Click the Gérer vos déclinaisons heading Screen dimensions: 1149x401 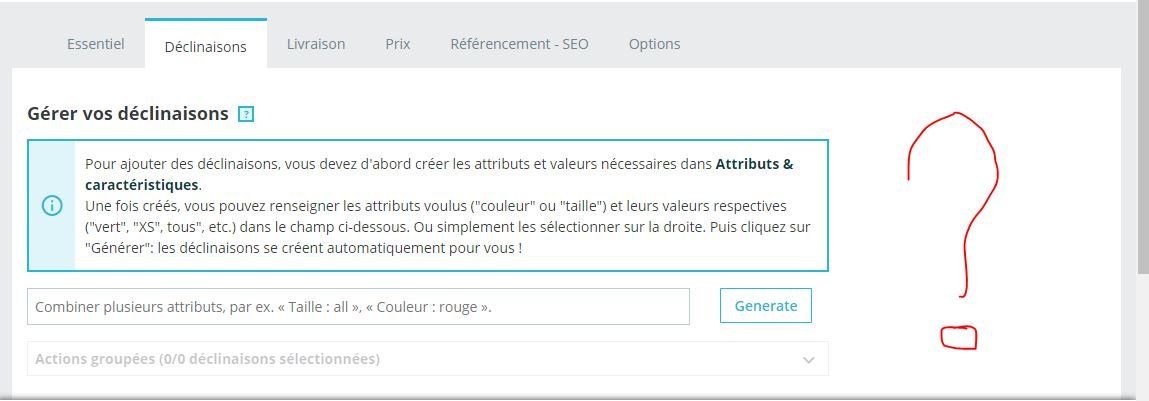point(128,114)
